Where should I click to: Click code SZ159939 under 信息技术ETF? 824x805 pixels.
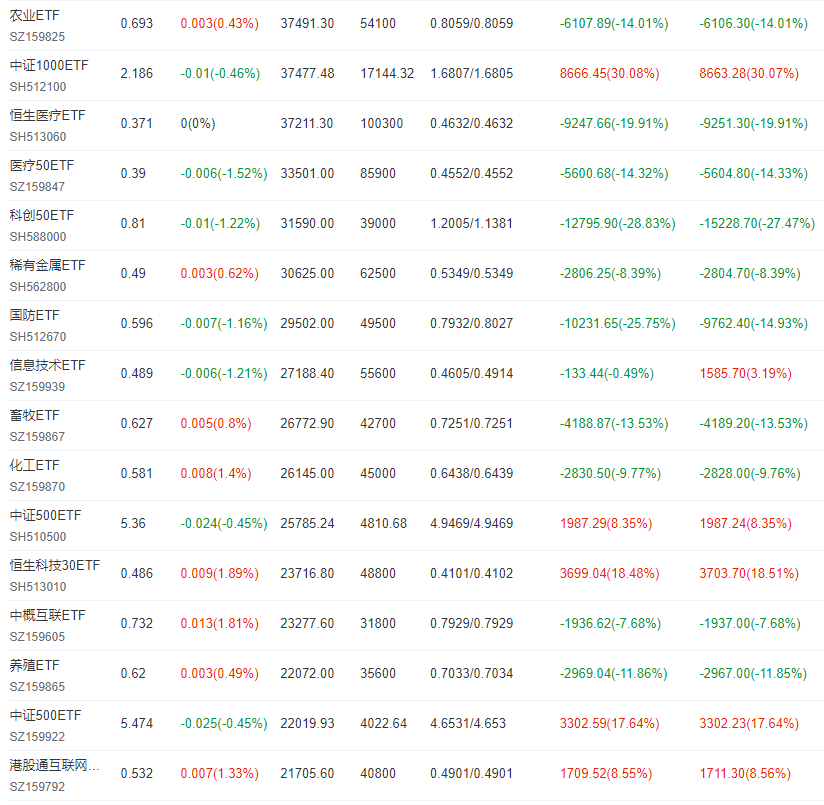point(37,387)
